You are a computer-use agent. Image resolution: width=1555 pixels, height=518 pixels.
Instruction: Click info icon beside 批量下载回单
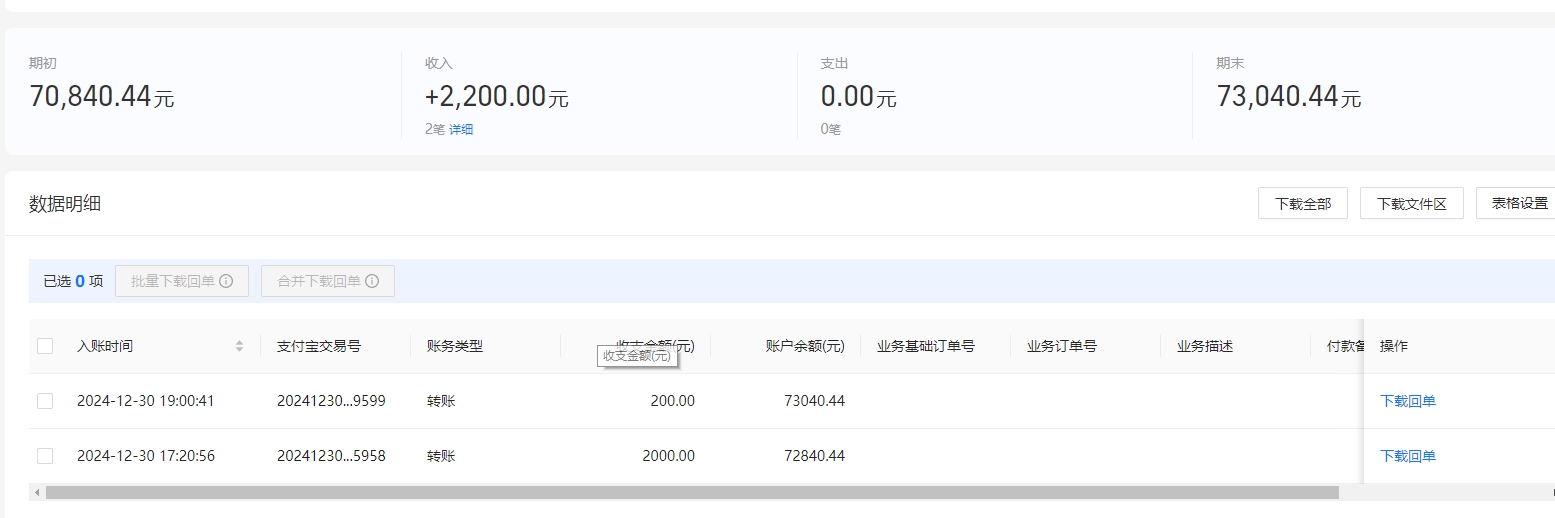pos(226,281)
